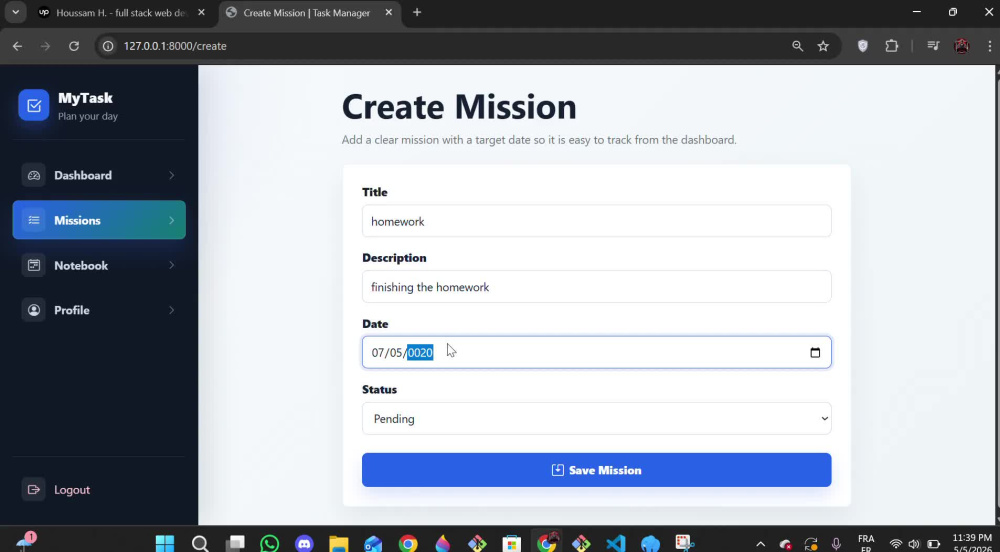Open the Extensions puzzle icon
This screenshot has height=552, width=1000.
(x=892, y=46)
